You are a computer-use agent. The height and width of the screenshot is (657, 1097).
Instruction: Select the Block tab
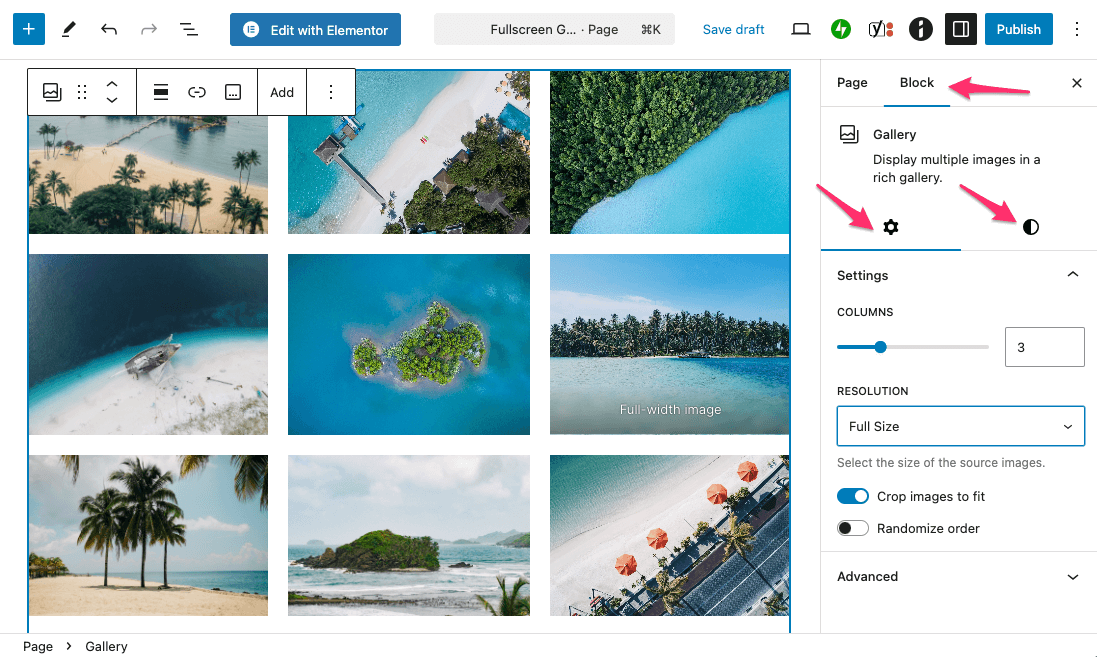(x=916, y=83)
